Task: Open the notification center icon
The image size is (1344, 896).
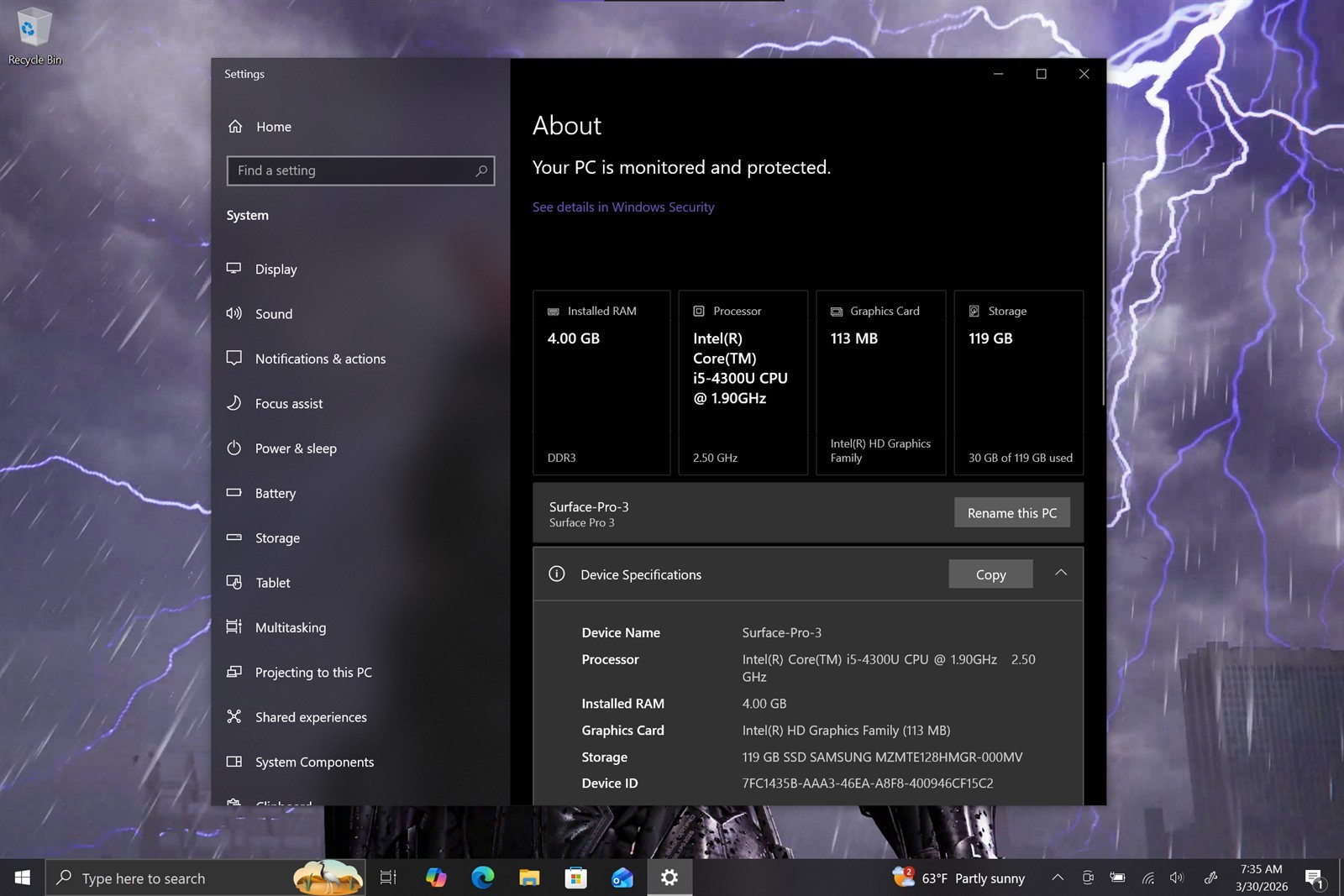Action: point(1315,878)
